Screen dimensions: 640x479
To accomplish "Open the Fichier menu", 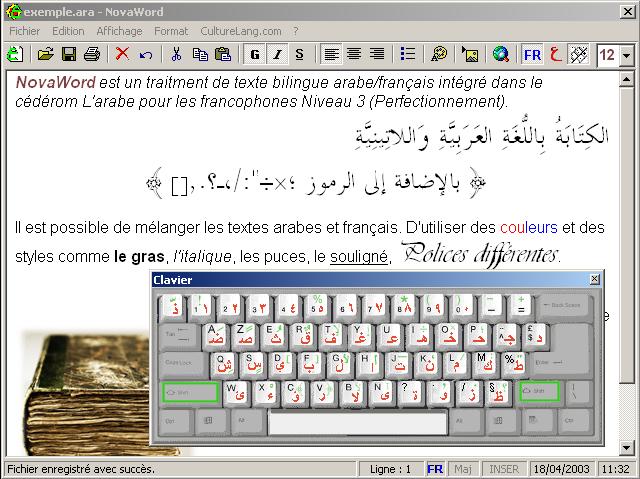I will point(24,31).
